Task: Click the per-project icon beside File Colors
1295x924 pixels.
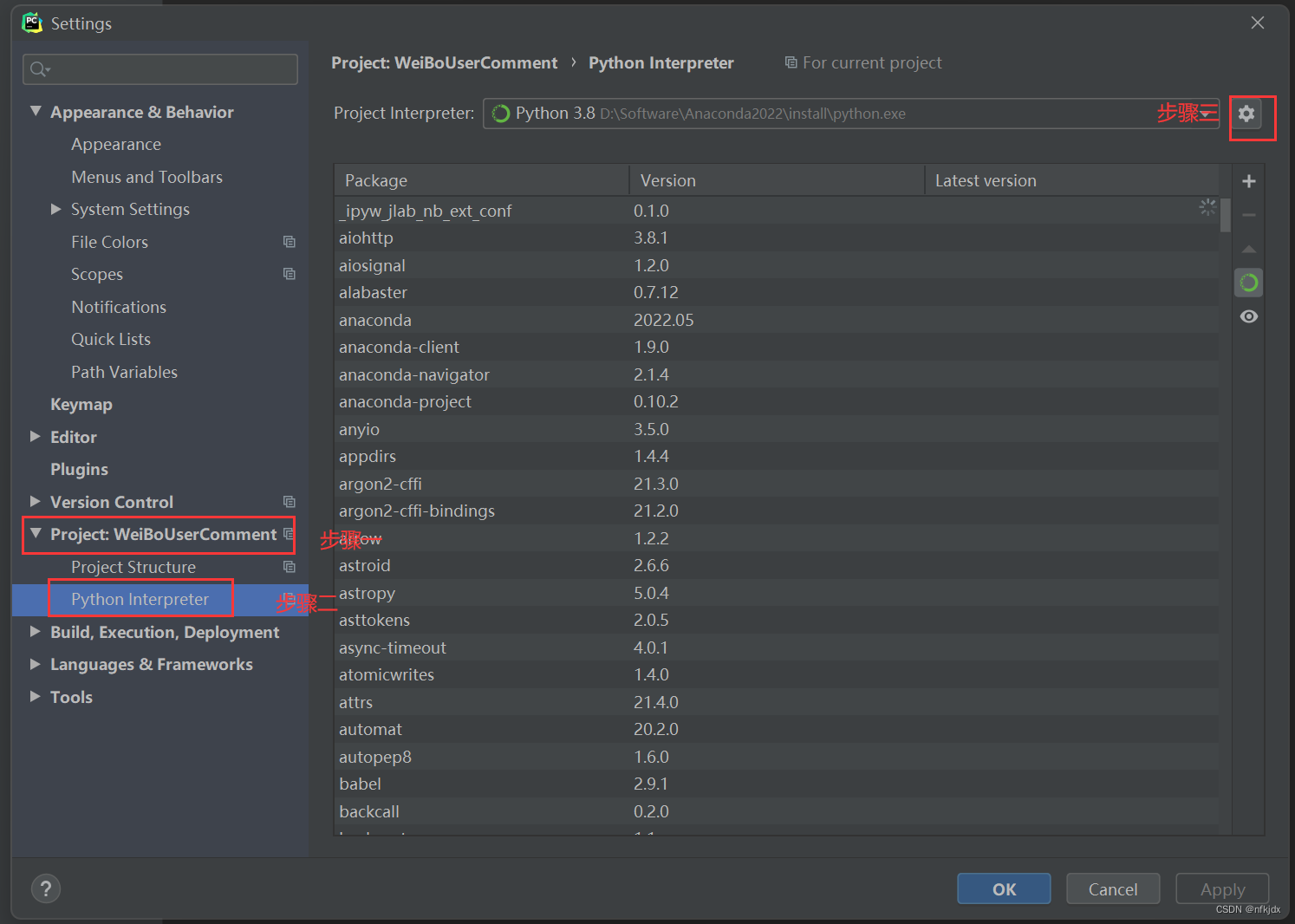Action: pyautogui.click(x=290, y=242)
